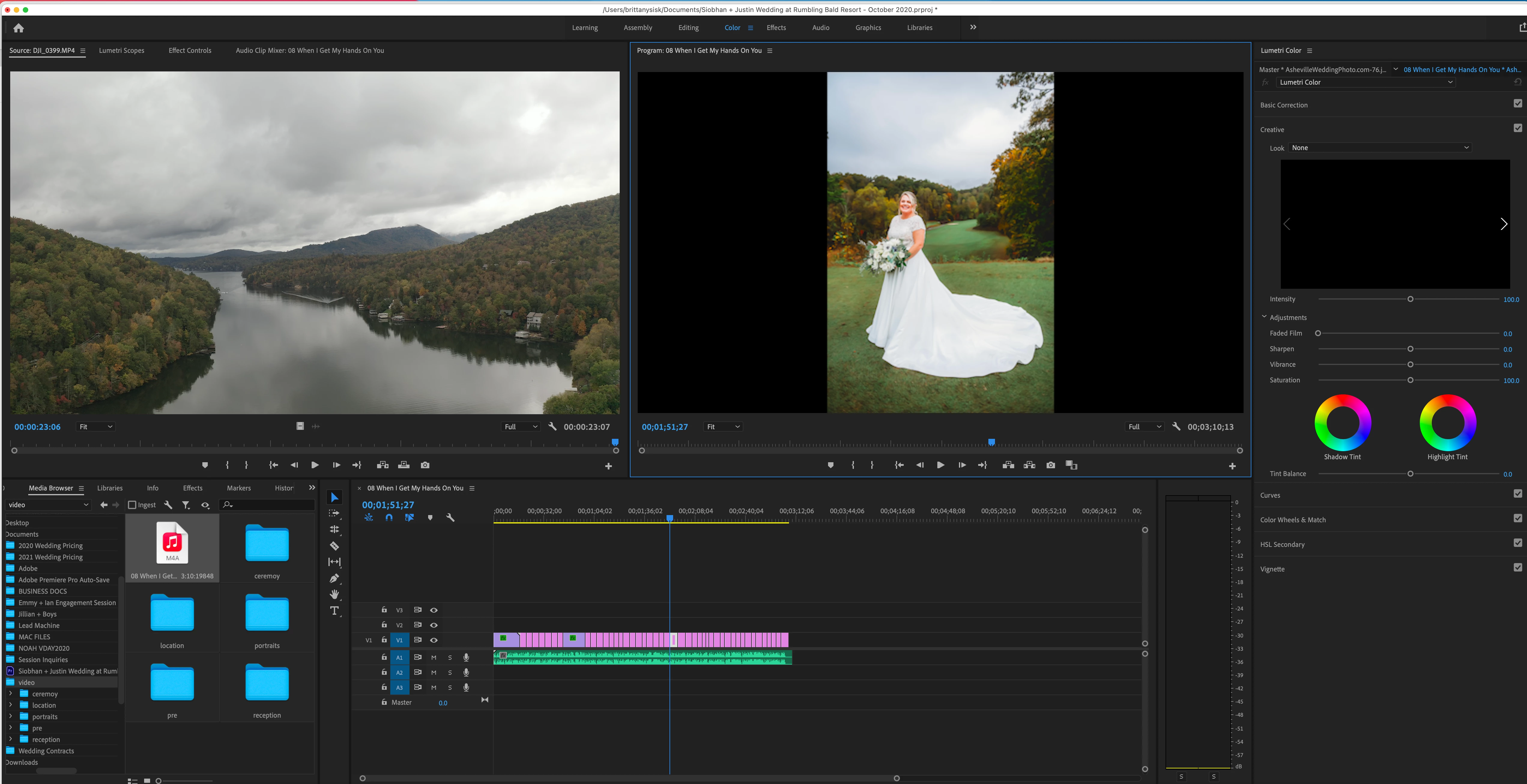Select the Pen tool
The height and width of the screenshot is (784, 1527).
[x=334, y=578]
